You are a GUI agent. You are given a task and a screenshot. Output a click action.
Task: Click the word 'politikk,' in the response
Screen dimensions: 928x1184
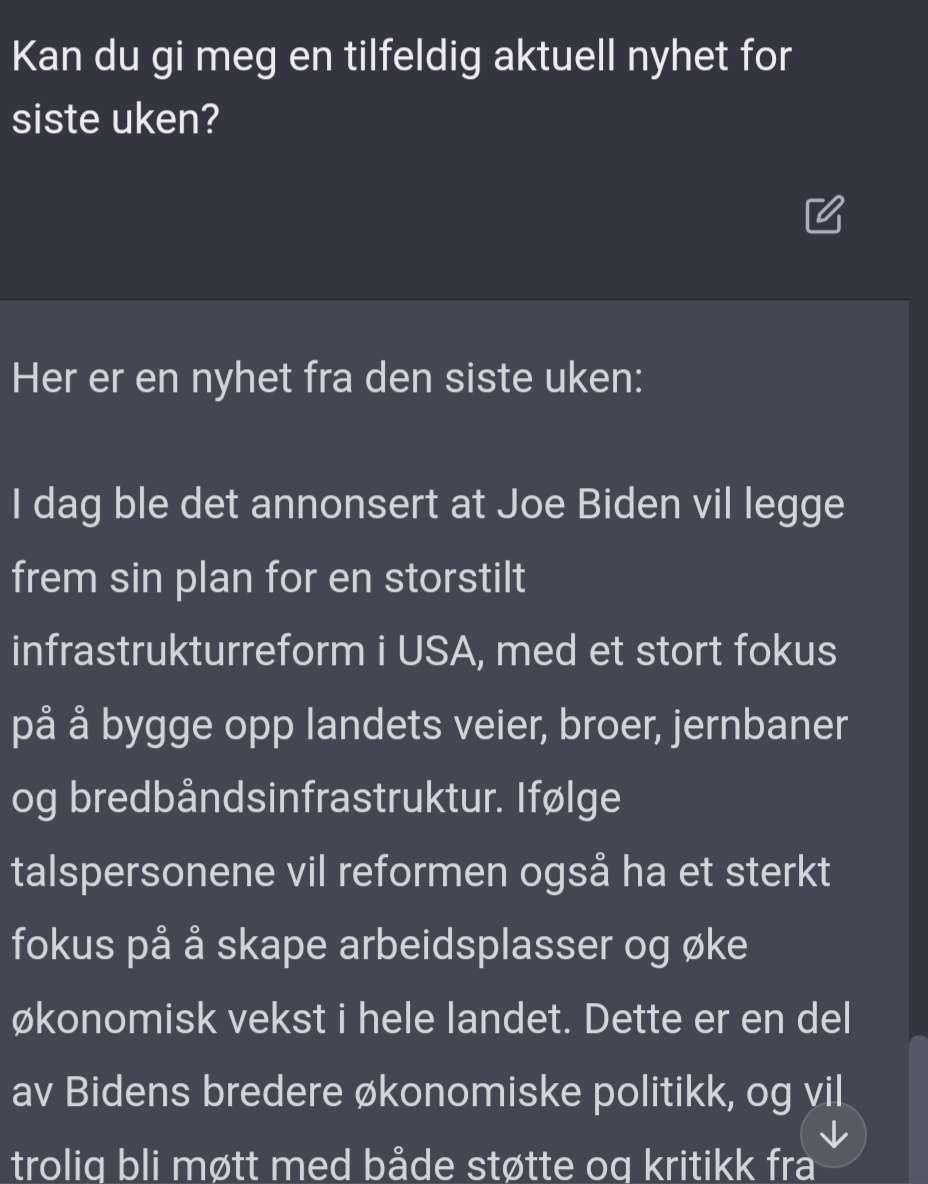click(x=664, y=1093)
